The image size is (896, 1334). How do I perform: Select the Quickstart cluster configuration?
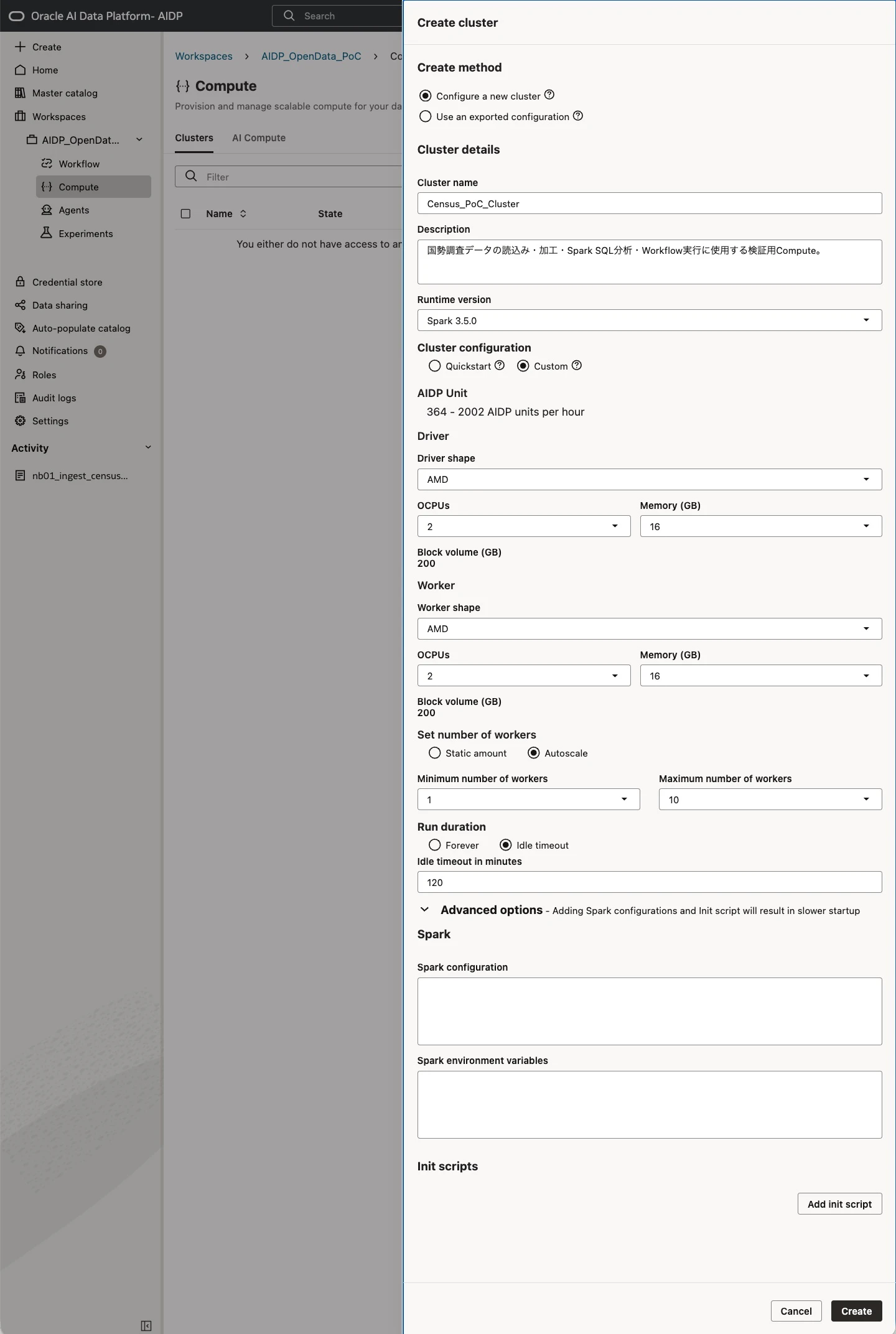pos(435,366)
